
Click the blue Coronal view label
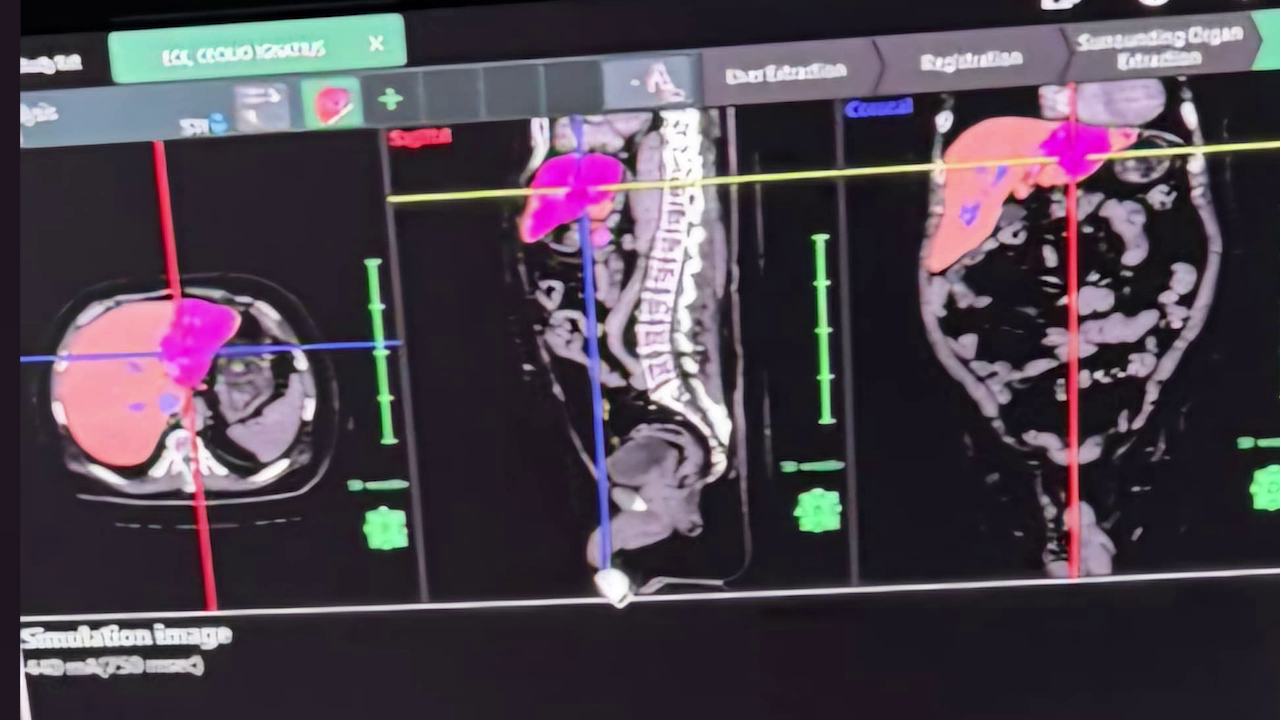point(878,107)
